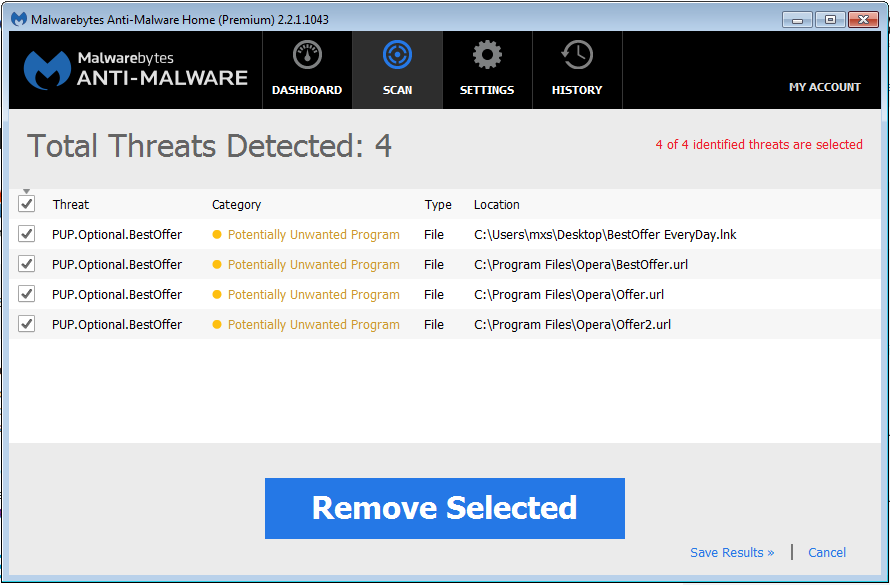Viewport: 890px width, 585px height.
Task: Toggle the select-all threats checkbox
Action: point(27,204)
